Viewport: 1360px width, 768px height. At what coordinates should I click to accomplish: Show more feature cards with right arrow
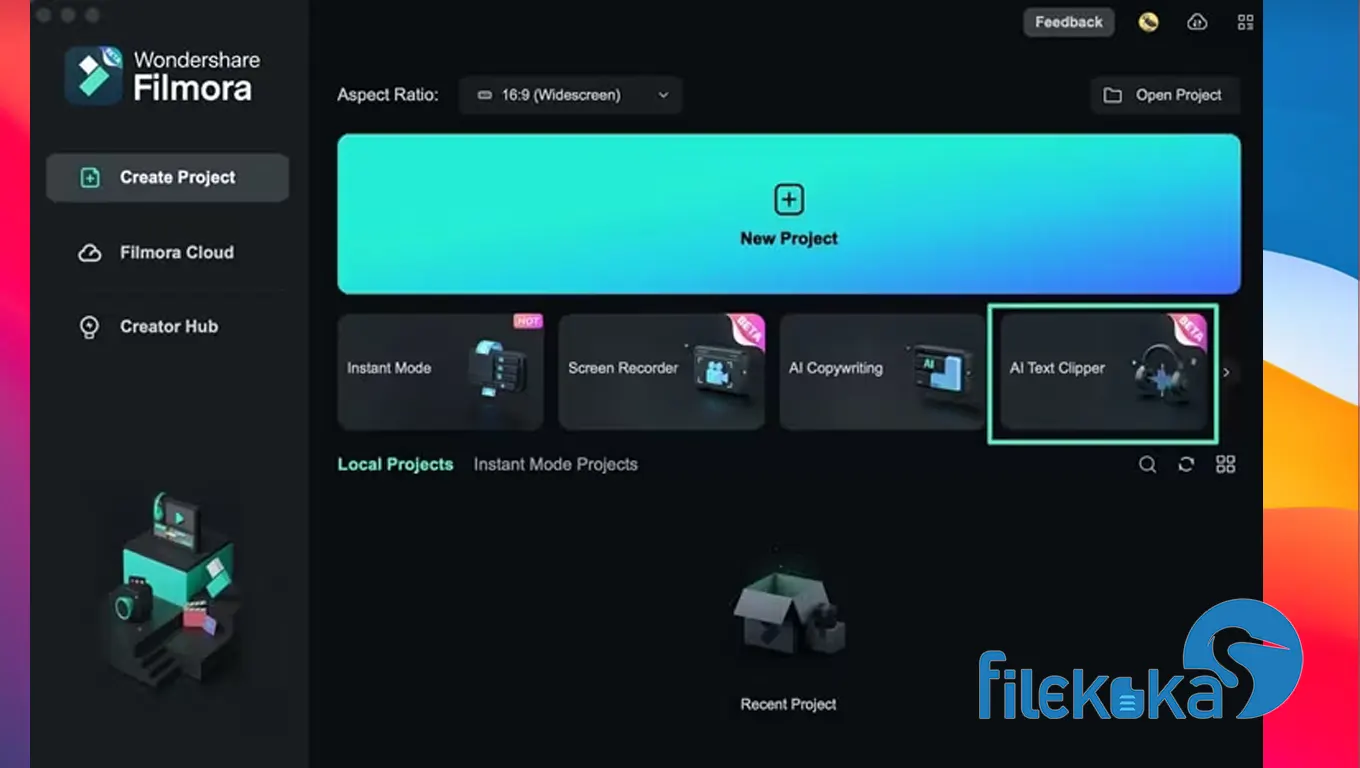tap(1227, 372)
